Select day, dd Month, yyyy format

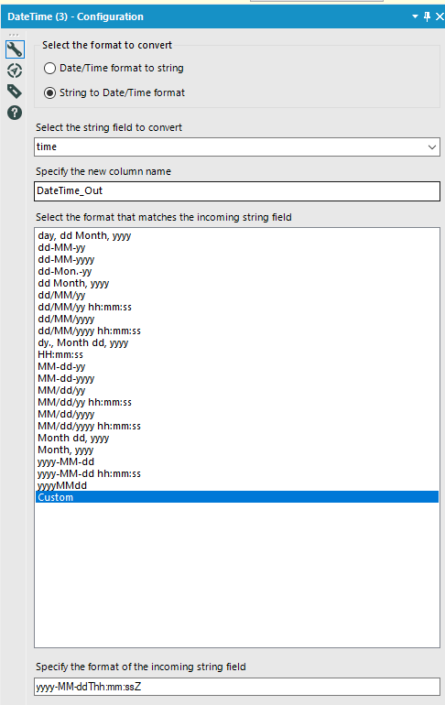(x=84, y=236)
